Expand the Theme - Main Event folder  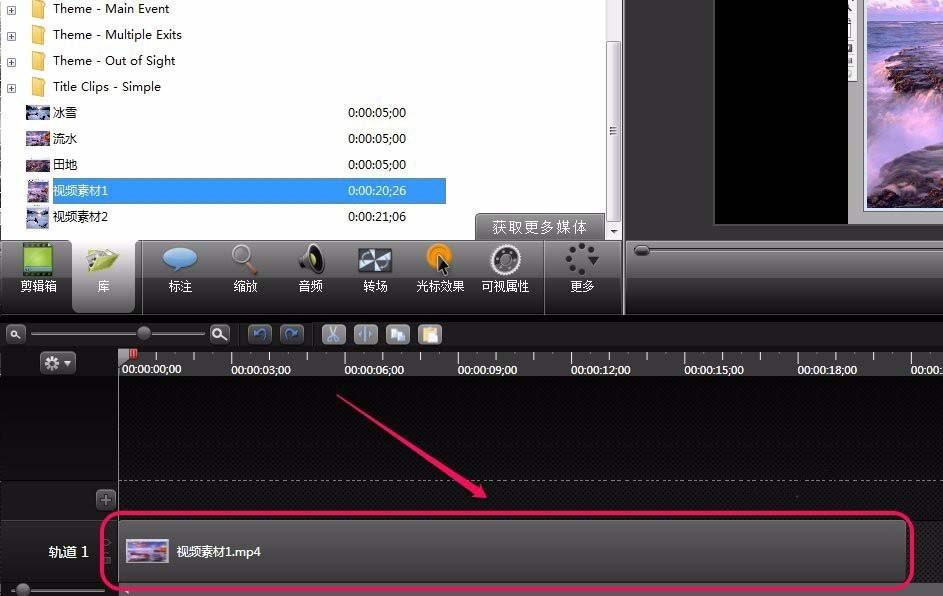(10, 8)
